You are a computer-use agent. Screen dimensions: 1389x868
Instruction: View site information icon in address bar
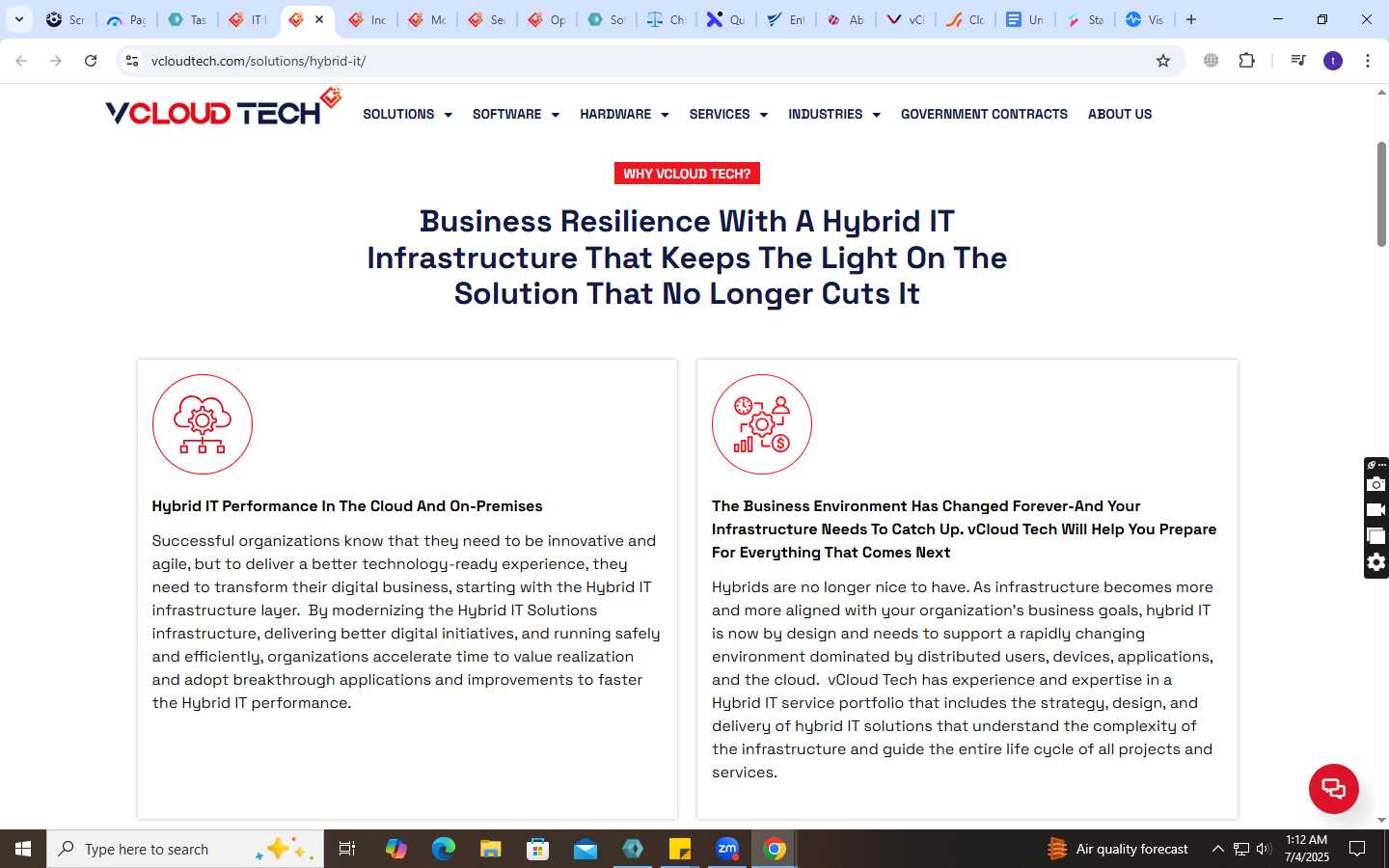click(x=132, y=61)
